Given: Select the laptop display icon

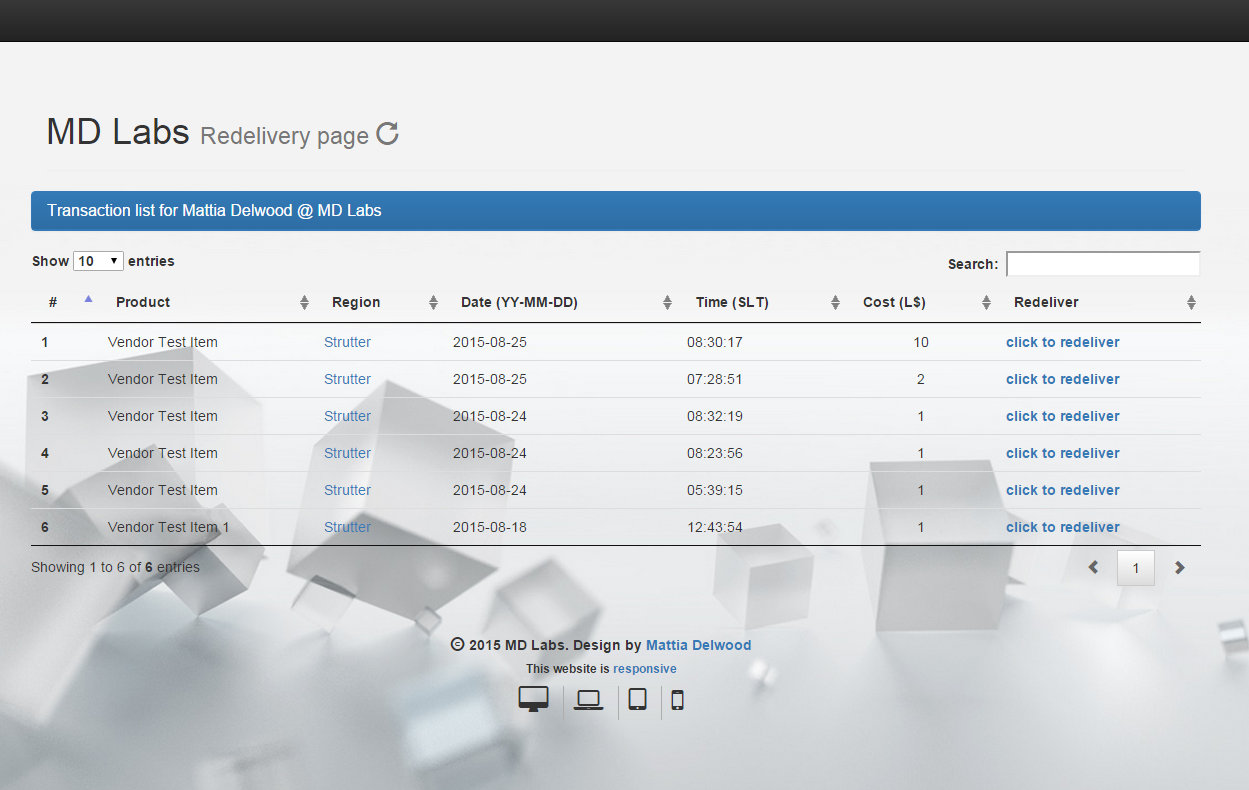Looking at the screenshot, I should click(587, 699).
